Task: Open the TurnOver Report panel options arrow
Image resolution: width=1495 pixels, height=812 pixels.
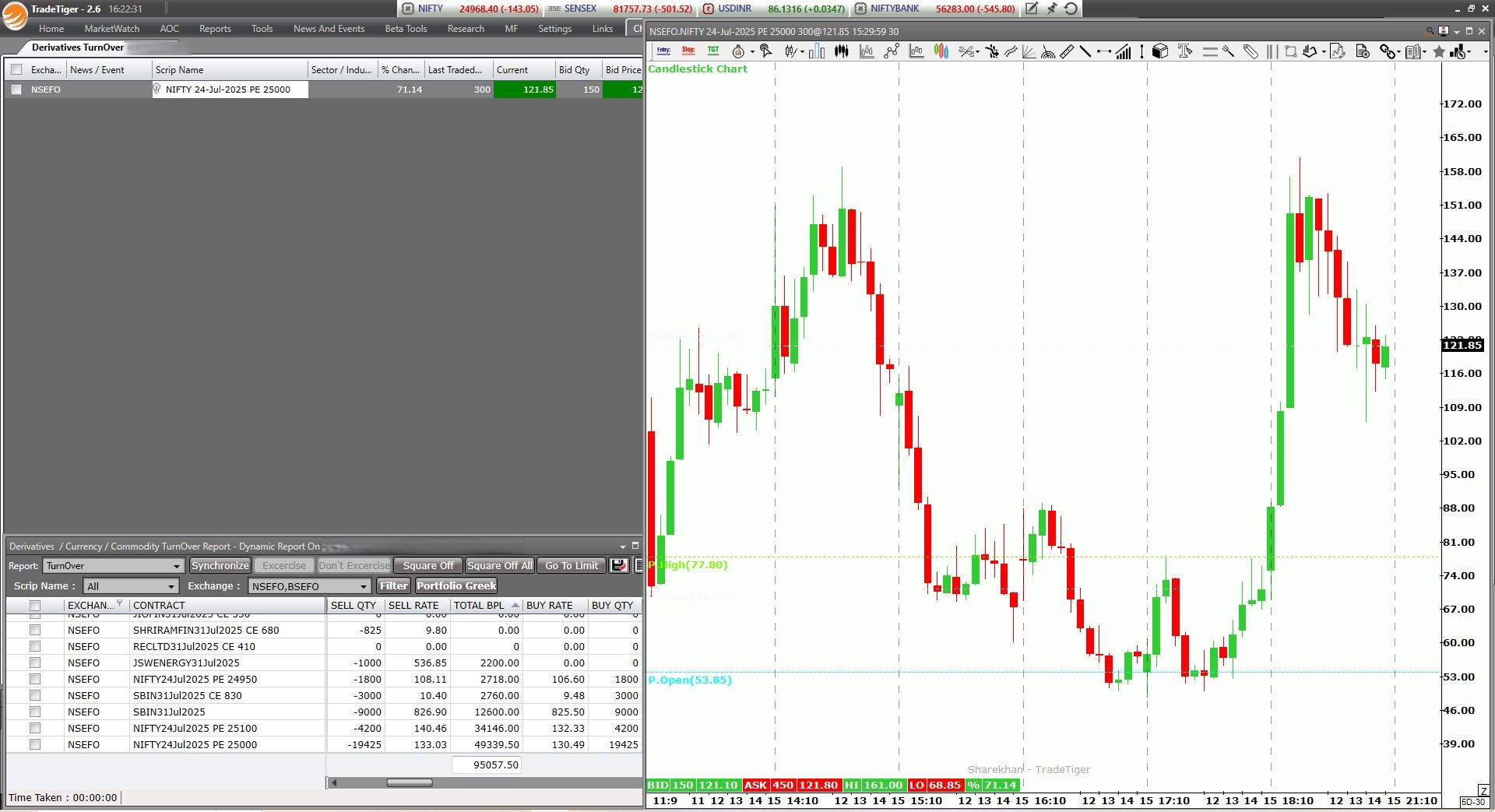Action: pyautogui.click(x=623, y=547)
